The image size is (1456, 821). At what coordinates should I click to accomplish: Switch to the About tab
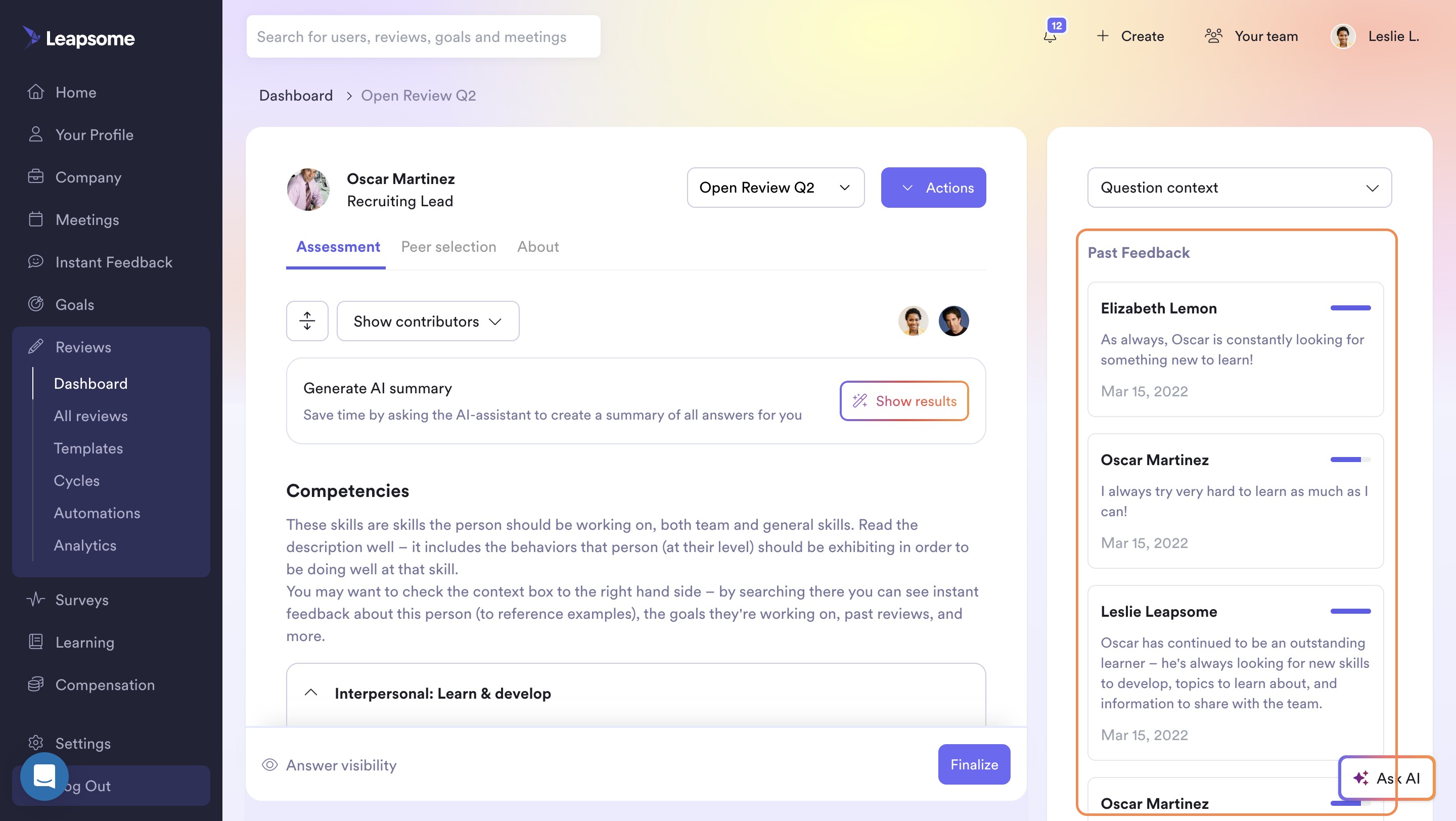[x=538, y=246]
